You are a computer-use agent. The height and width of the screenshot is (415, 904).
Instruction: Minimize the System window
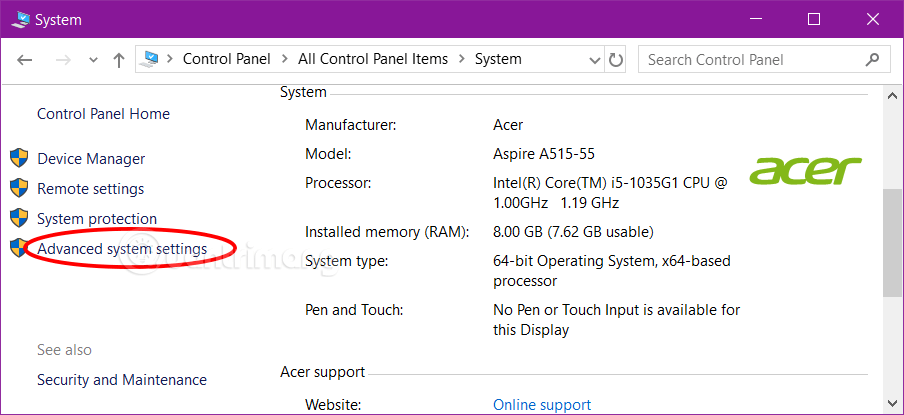(755, 20)
